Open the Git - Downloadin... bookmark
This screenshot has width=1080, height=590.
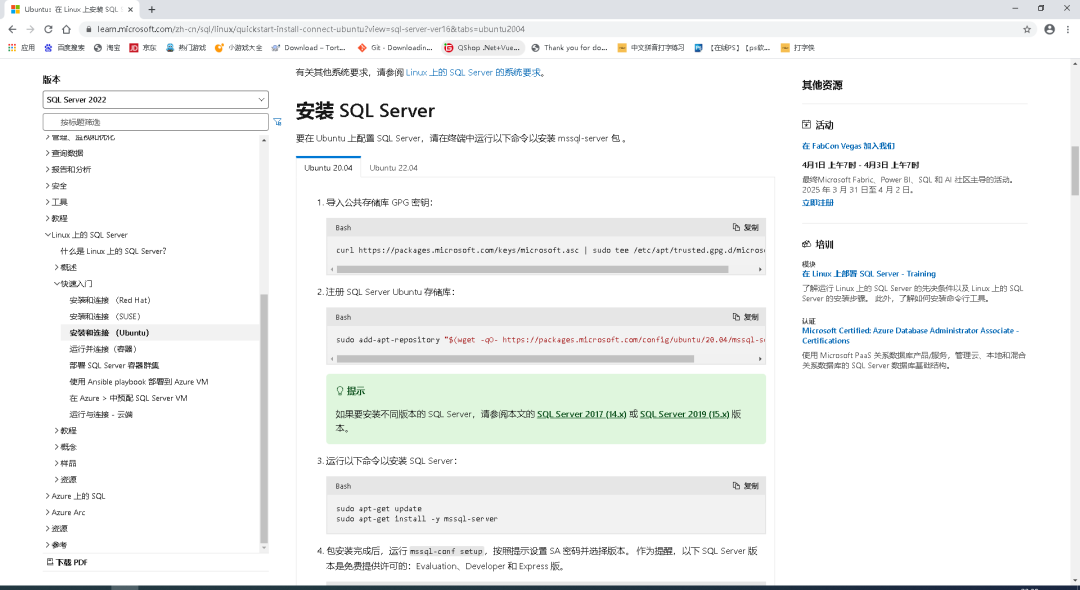(x=395, y=48)
